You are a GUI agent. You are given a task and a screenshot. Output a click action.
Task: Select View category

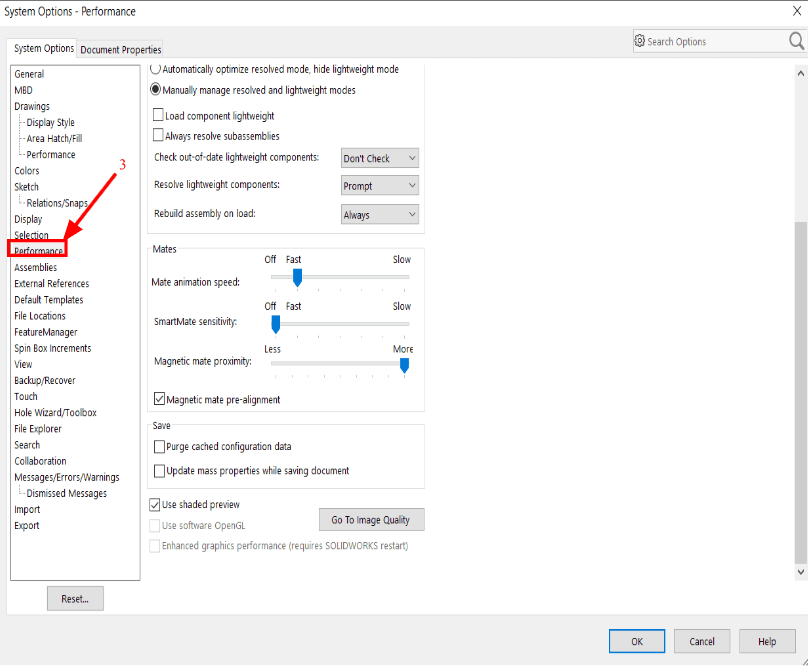[x=23, y=364]
